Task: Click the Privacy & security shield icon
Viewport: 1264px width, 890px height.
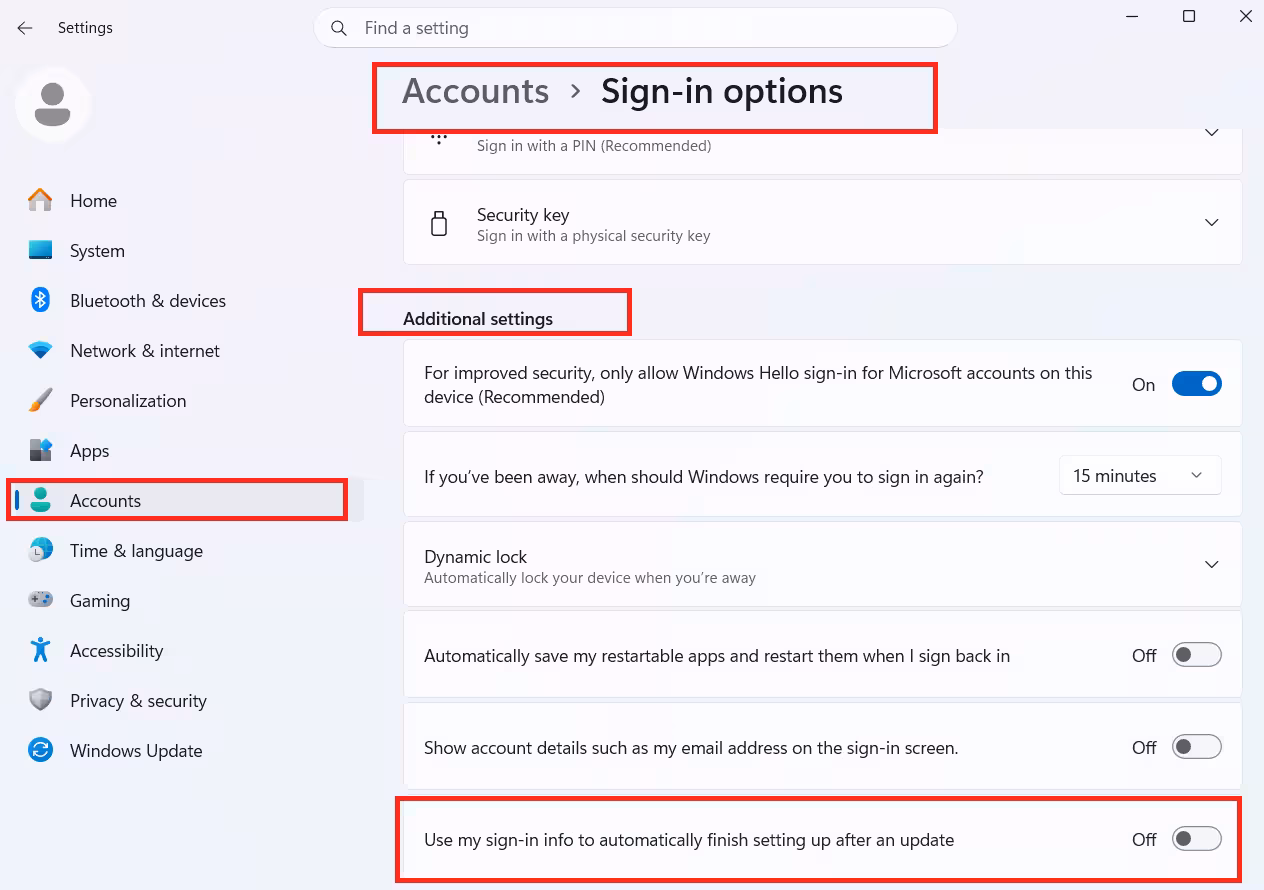Action: [40, 700]
